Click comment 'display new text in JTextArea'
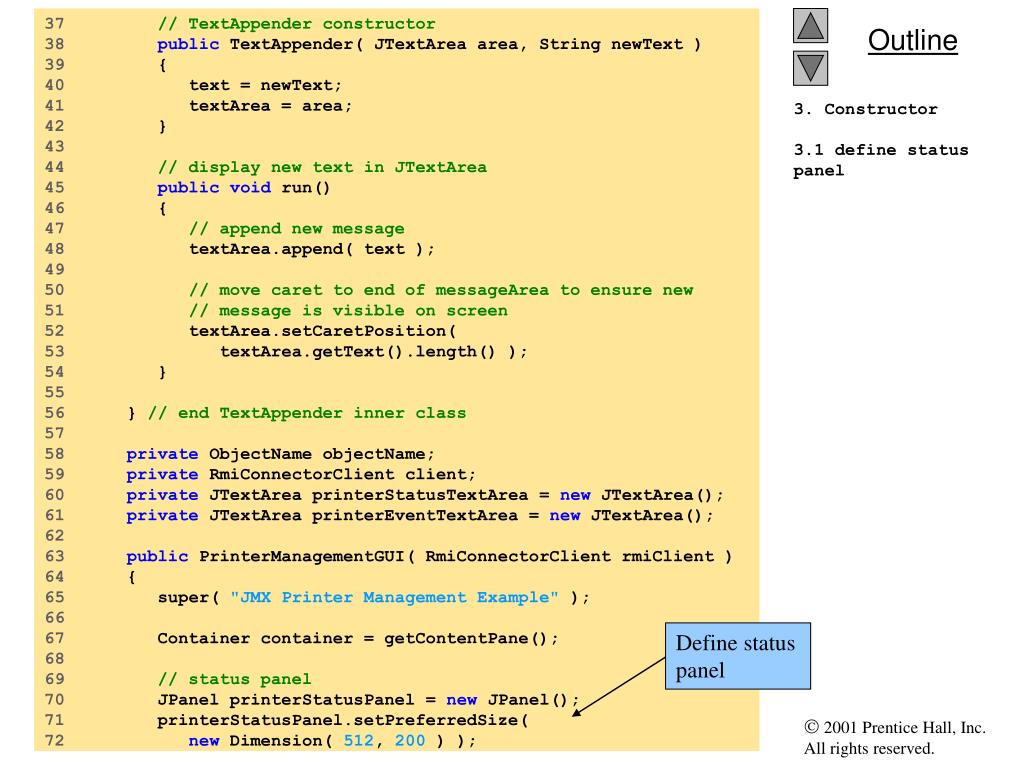This screenshot has height=768, width=1024. [322, 167]
